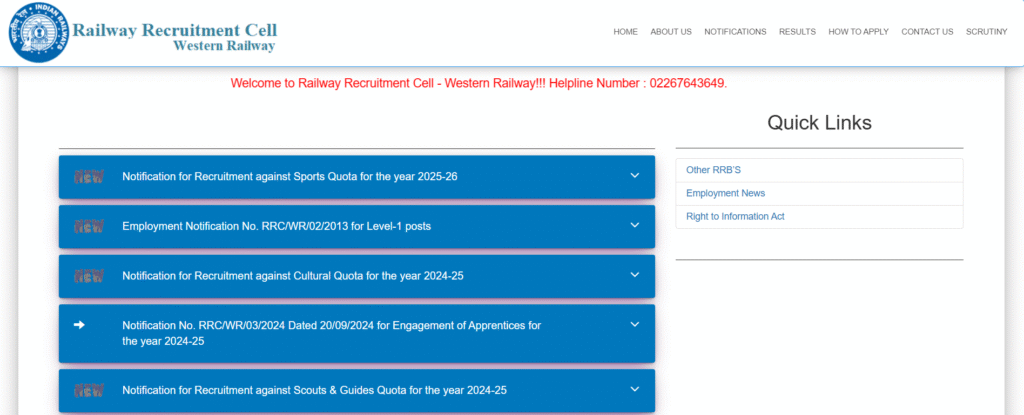
Task: Click the NEW badge beside Sports Quota notification
Action: 89,177
